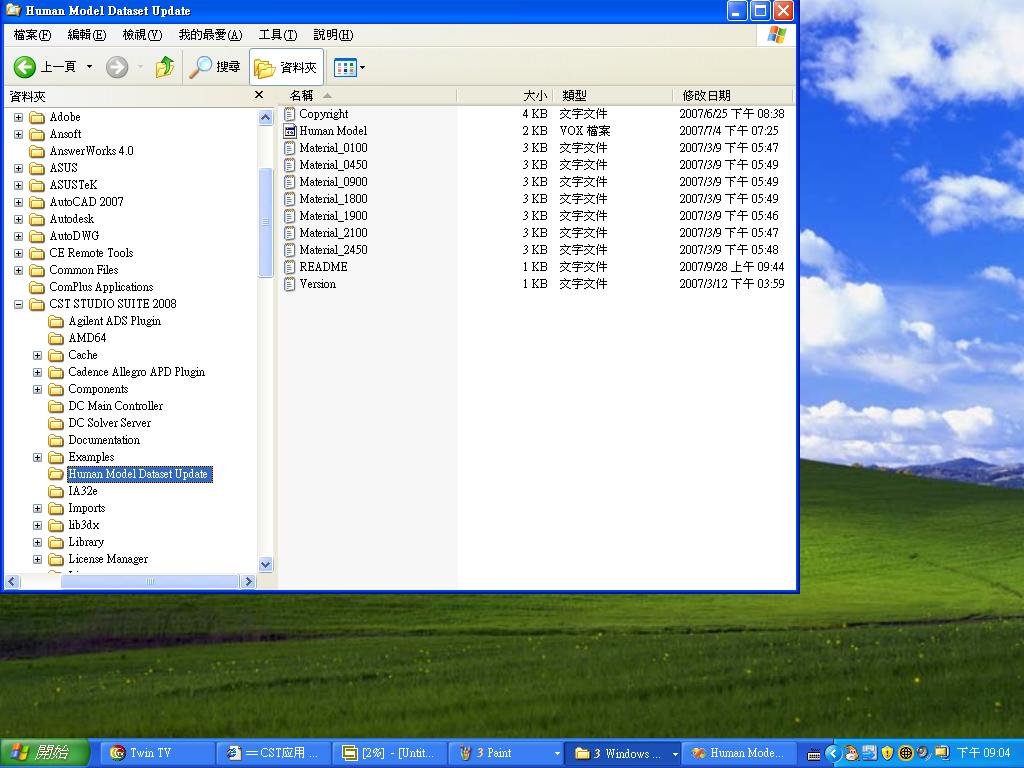Select the DC Main Controller tree folder

(x=116, y=406)
